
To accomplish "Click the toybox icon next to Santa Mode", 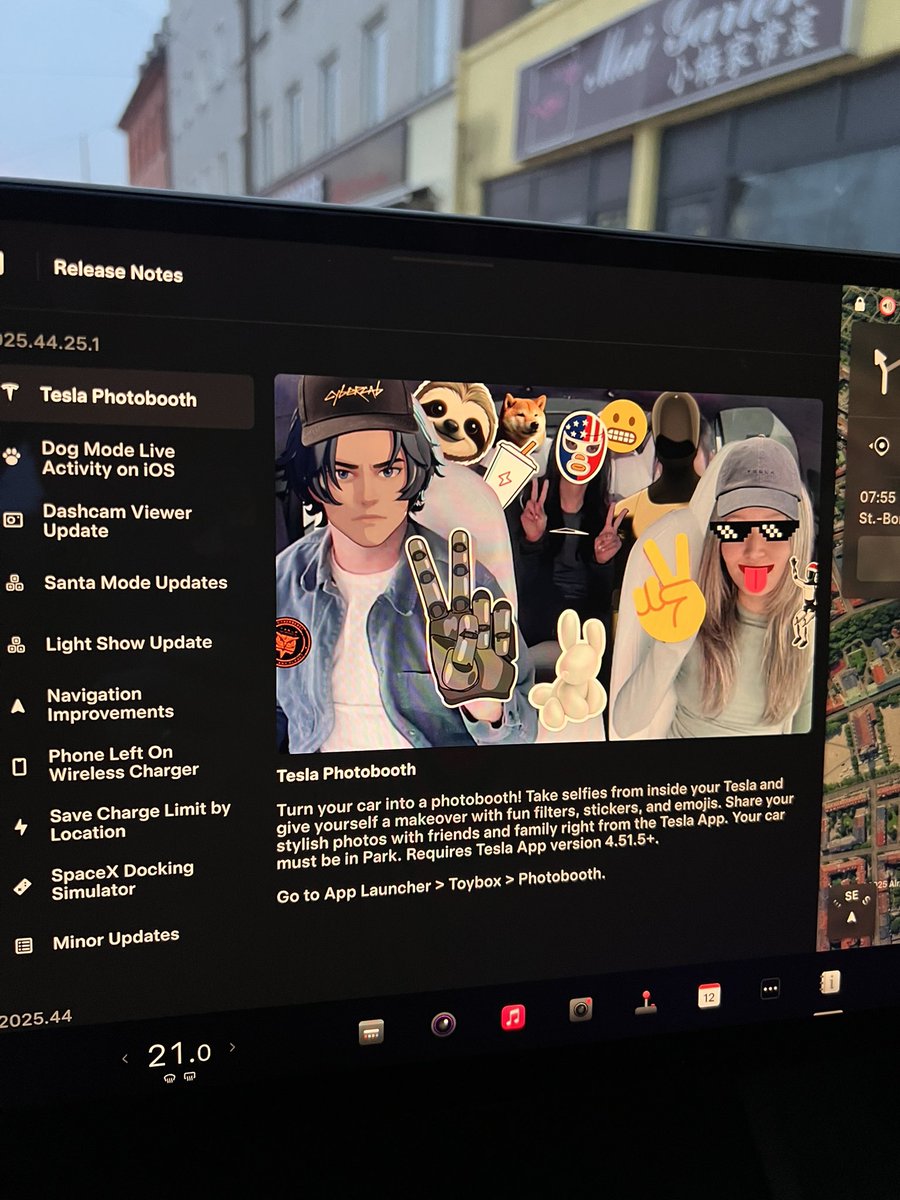I will [x=14, y=583].
